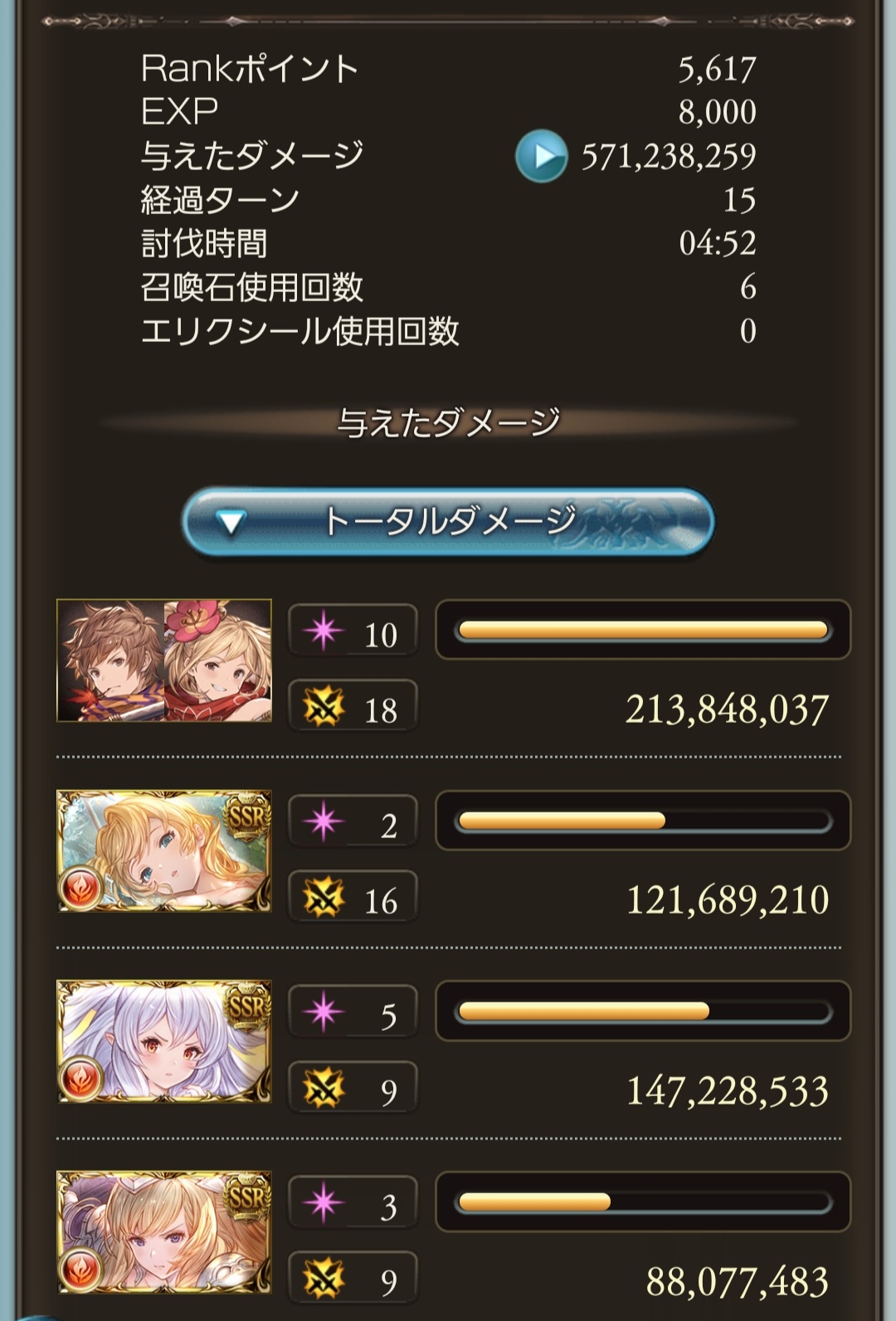
Task: Select the blonde SSR character portrait
Action: (x=164, y=851)
